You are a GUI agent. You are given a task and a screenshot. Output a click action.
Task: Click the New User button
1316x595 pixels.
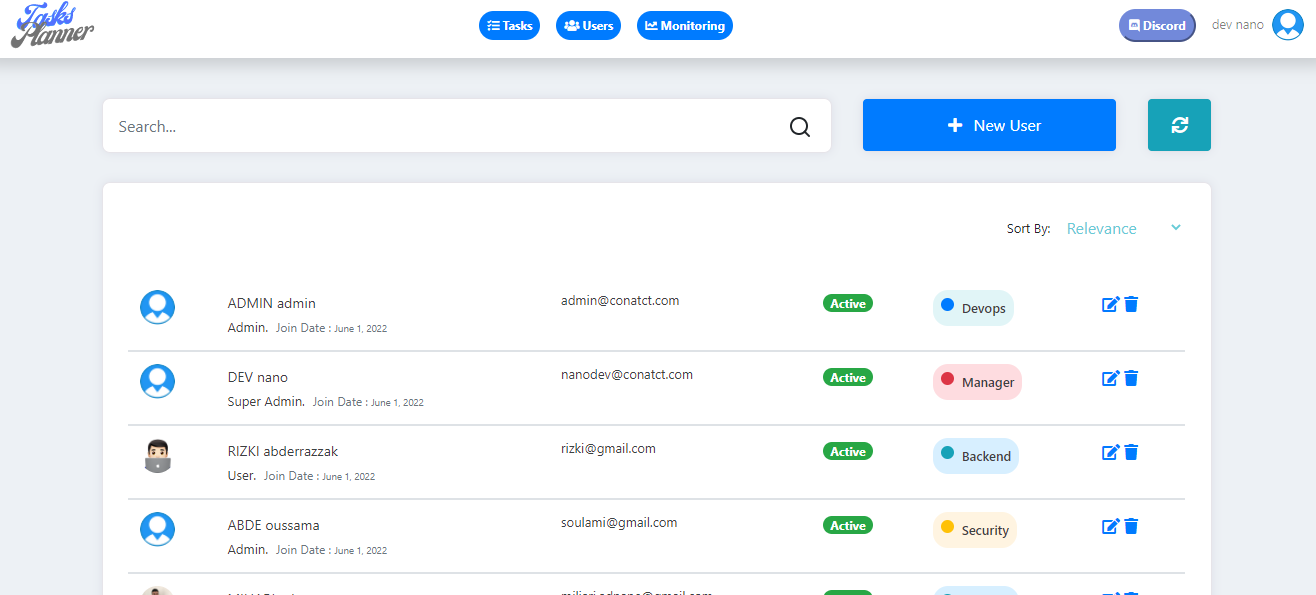988,124
